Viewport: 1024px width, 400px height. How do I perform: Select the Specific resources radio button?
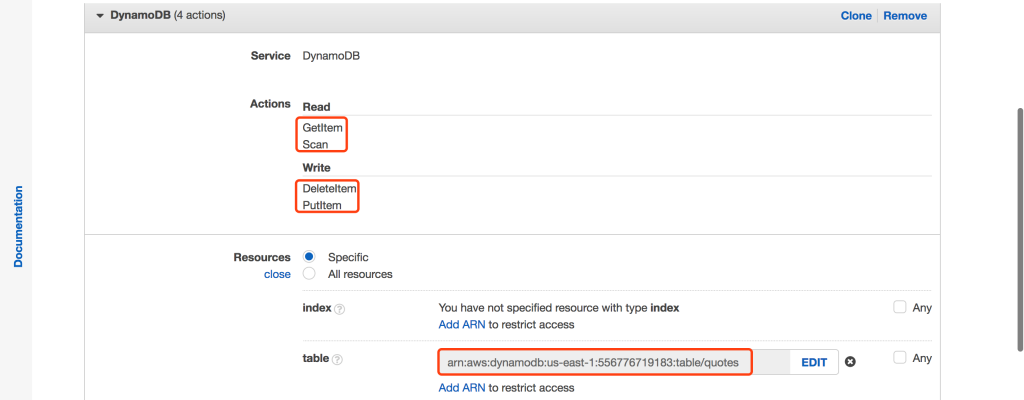[x=310, y=257]
